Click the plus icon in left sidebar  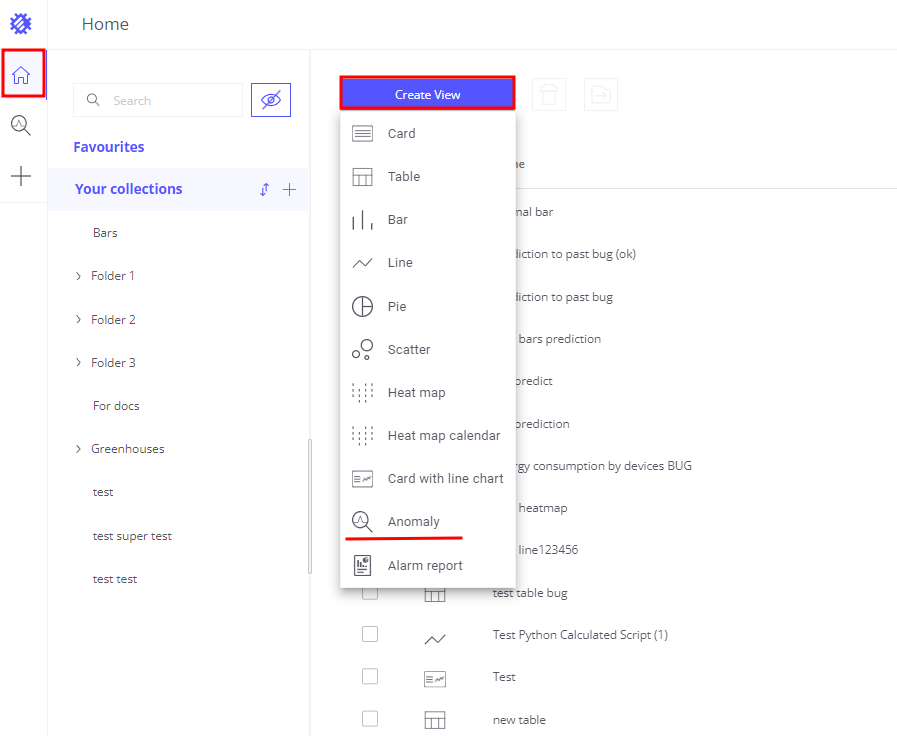point(21,177)
